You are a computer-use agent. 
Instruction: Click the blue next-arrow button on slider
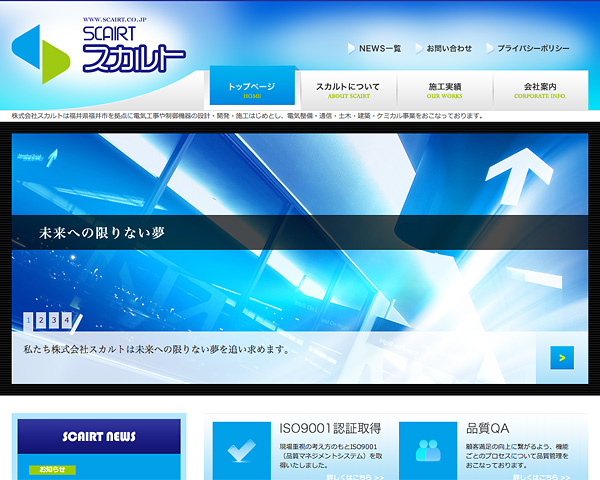pos(562,358)
